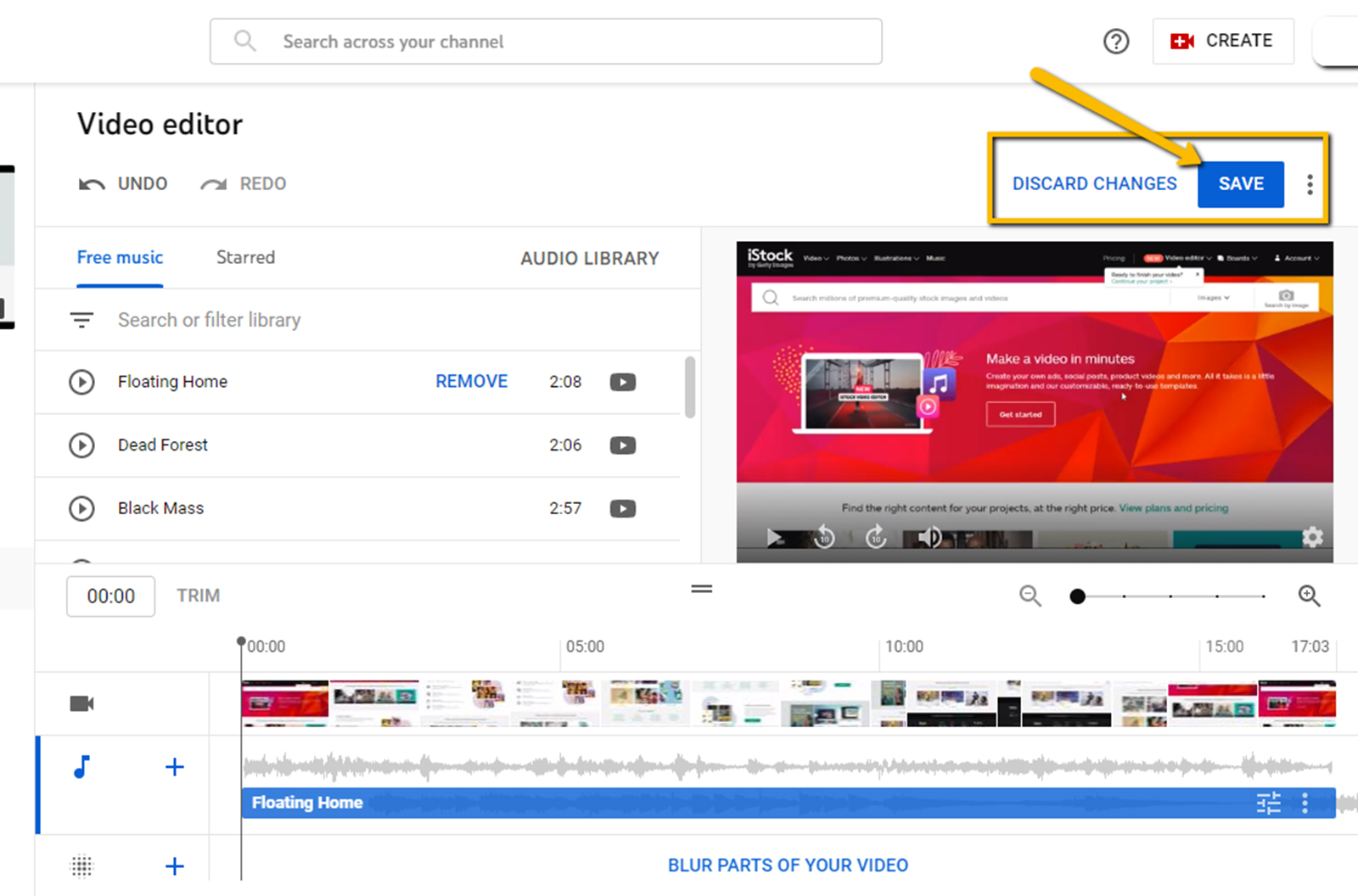Click the CREATE video button

(1223, 41)
